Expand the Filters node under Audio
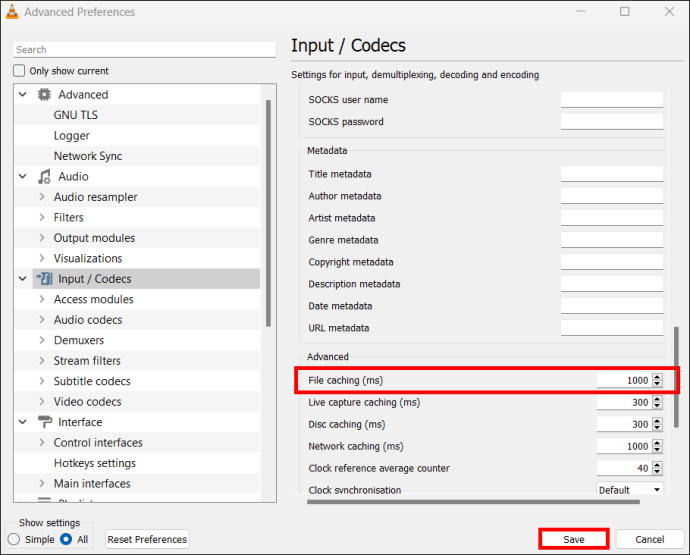690x555 pixels. (x=42, y=217)
